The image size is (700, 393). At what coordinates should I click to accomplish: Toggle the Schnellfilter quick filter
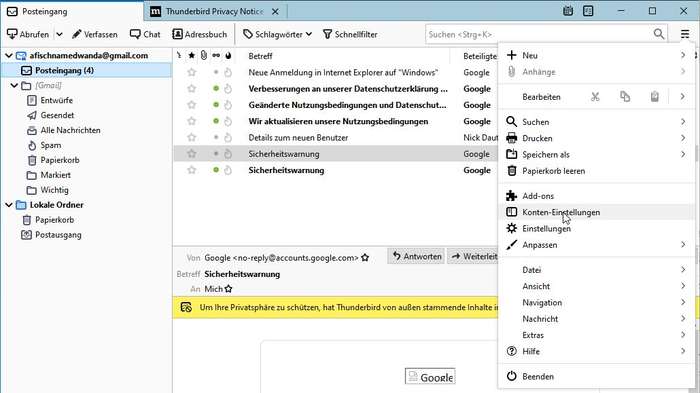[x=350, y=34]
